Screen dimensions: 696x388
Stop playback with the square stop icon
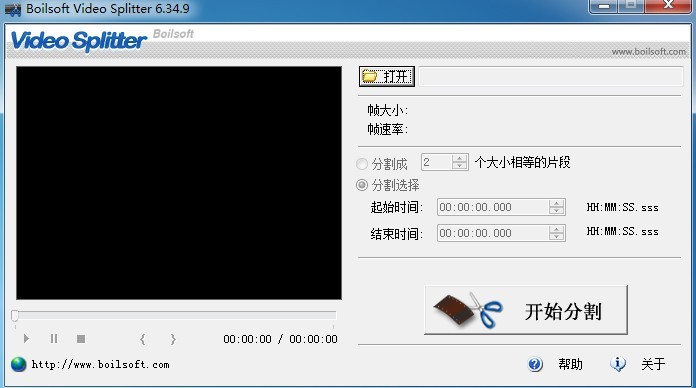point(81,339)
